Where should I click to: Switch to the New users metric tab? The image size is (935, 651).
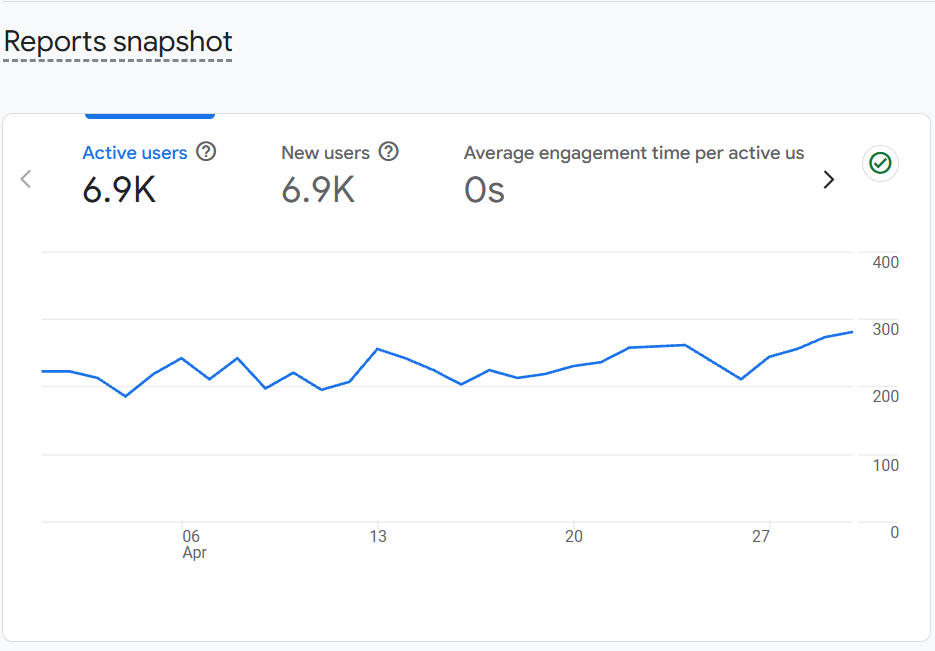(325, 153)
